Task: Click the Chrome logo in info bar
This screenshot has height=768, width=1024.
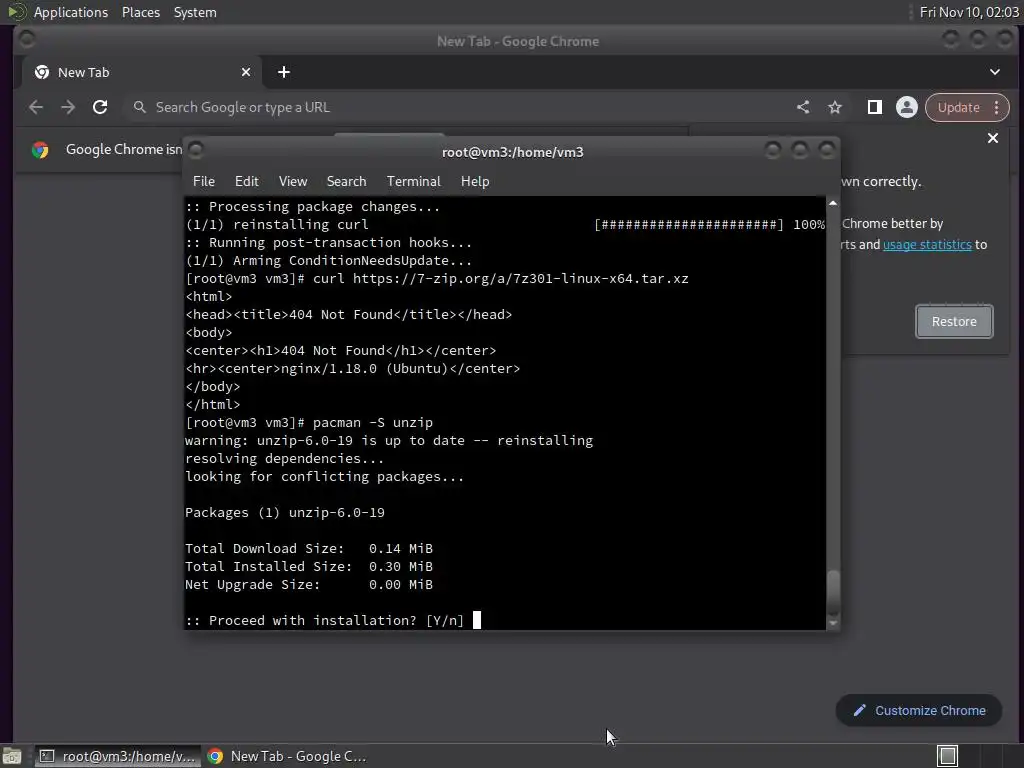Action: (40, 150)
